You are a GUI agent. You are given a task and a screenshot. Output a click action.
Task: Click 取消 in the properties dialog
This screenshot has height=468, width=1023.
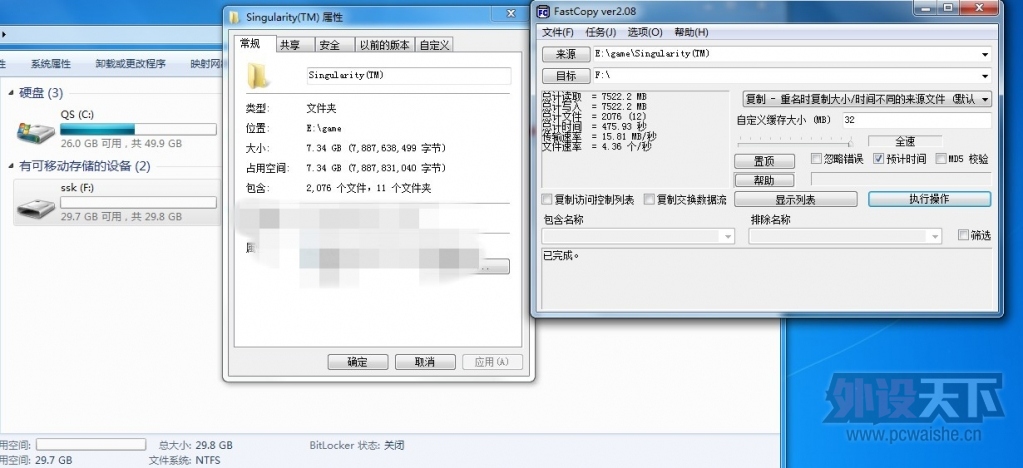click(x=425, y=362)
